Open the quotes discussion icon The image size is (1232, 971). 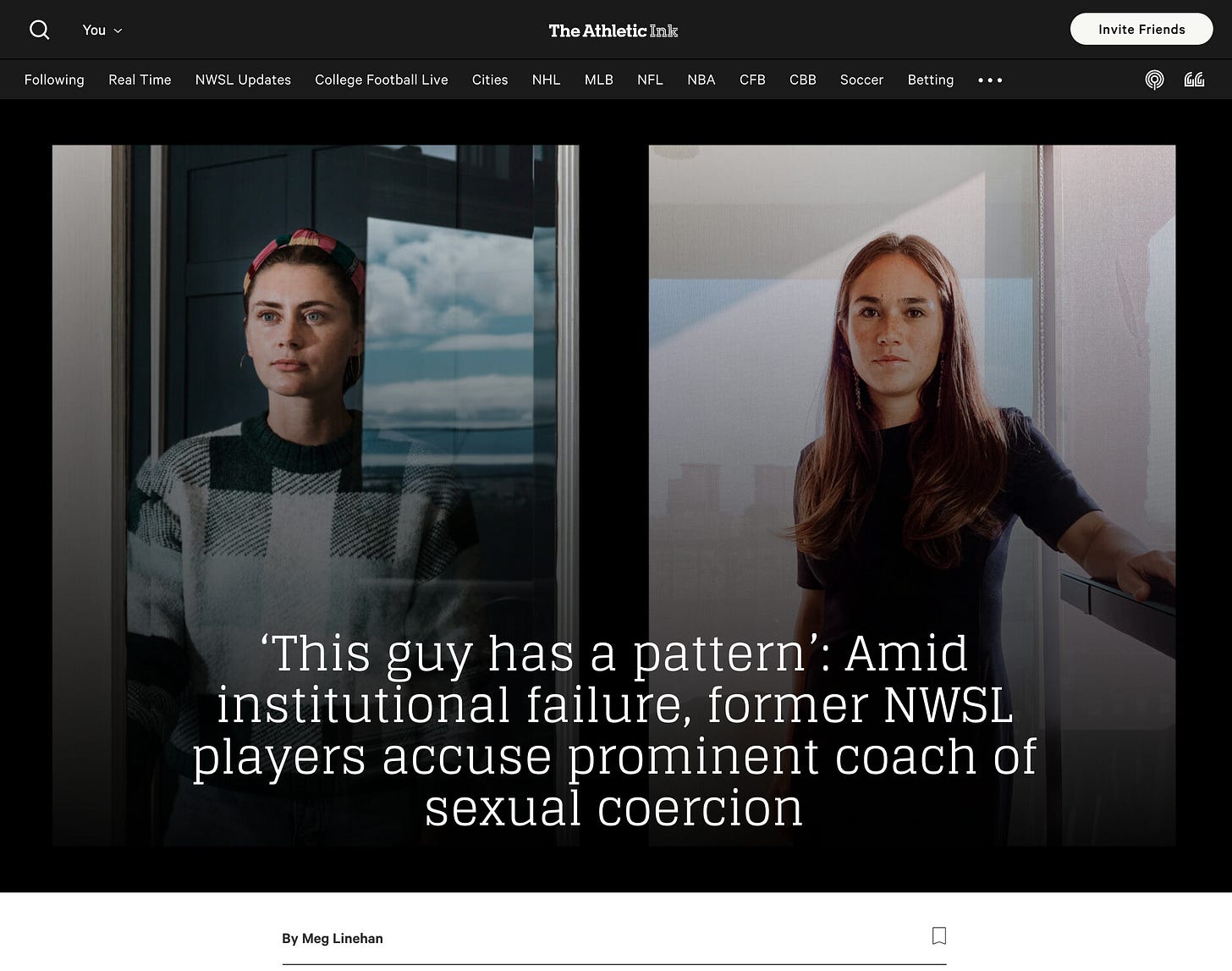1194,80
